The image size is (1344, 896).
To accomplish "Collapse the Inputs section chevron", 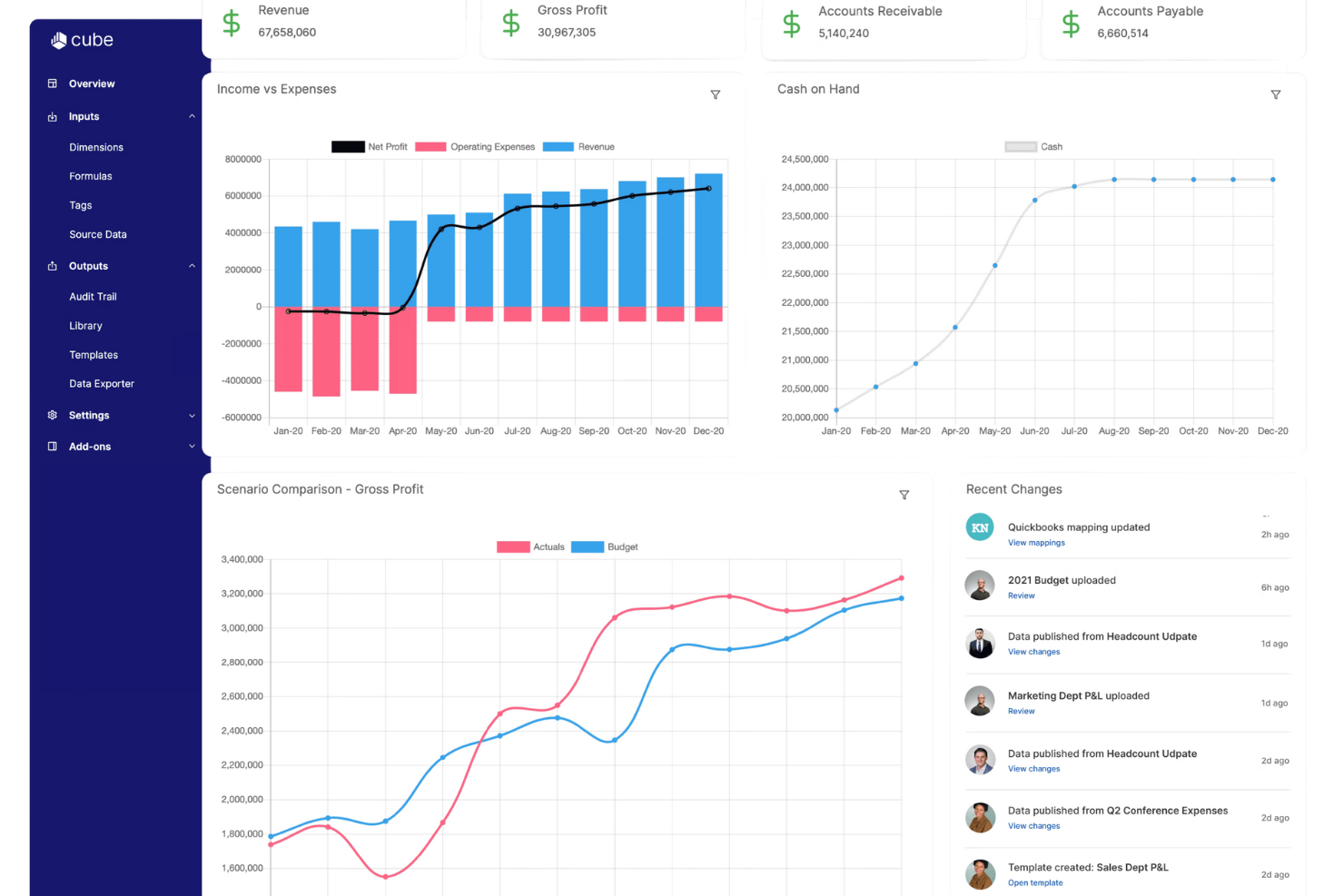I will coord(192,116).
